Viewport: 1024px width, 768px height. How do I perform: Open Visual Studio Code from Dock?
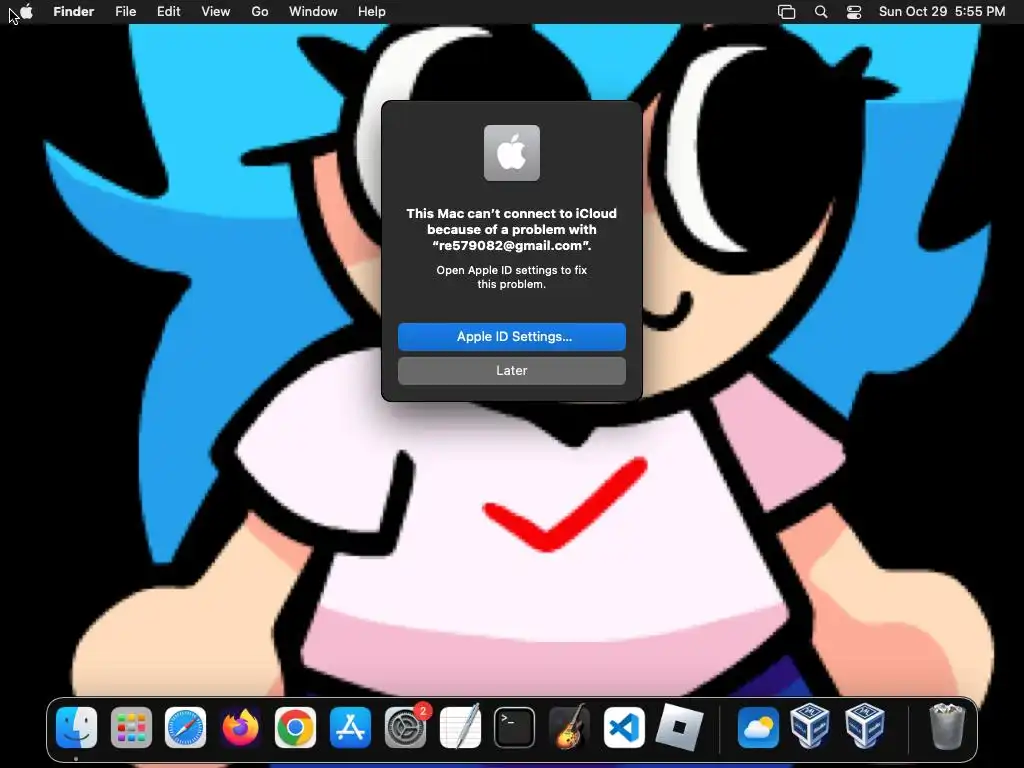pyautogui.click(x=624, y=728)
